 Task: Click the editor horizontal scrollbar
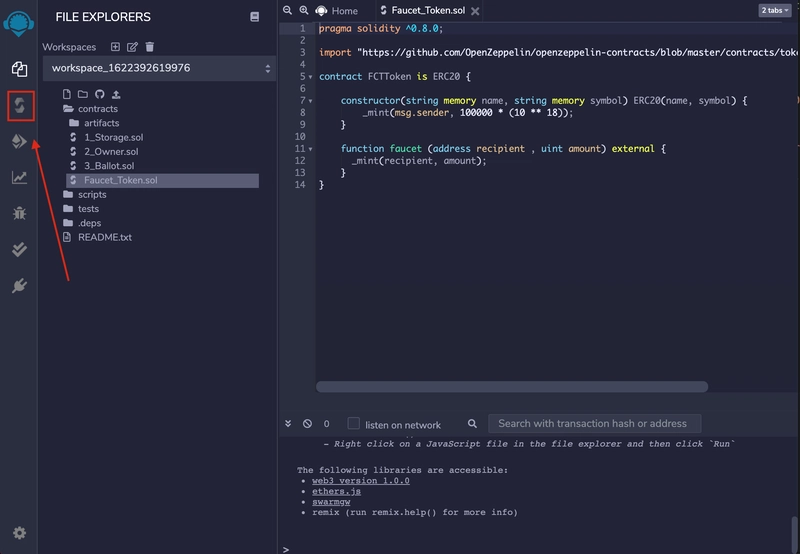click(x=512, y=387)
